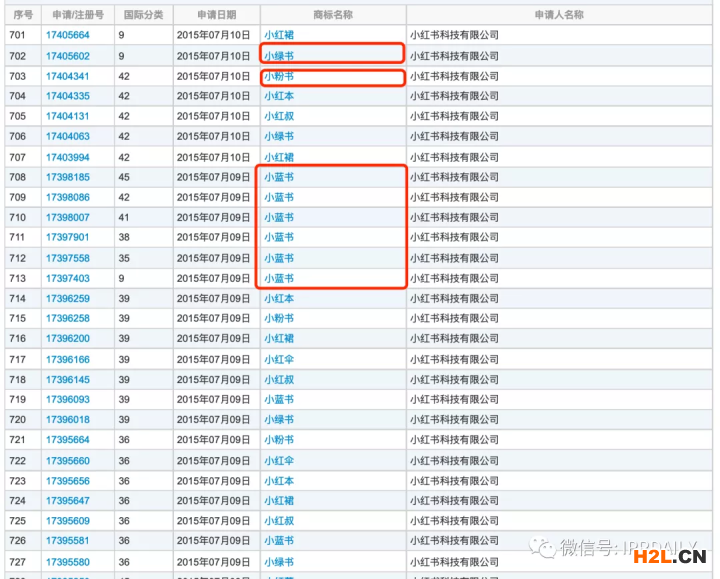Open application number 17397558

[68, 259]
